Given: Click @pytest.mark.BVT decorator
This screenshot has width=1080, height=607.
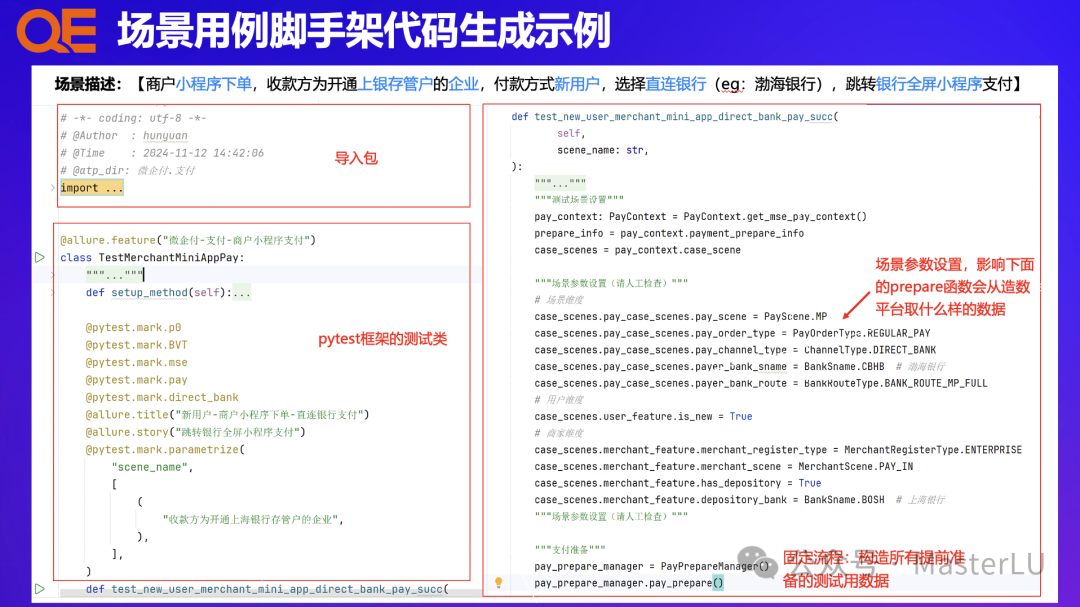Looking at the screenshot, I should 136,344.
